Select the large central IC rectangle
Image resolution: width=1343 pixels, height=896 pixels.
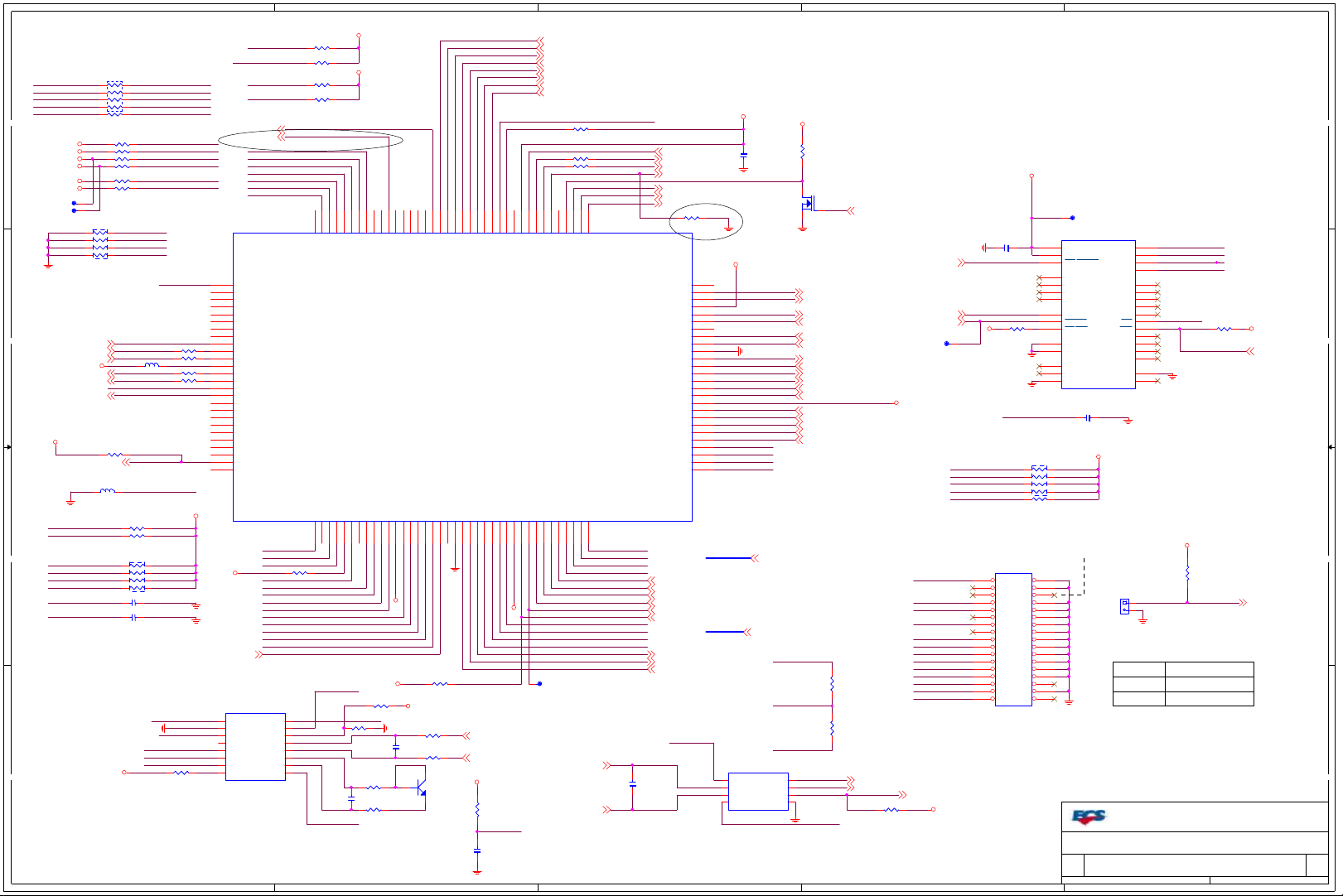pyautogui.click(x=462, y=377)
